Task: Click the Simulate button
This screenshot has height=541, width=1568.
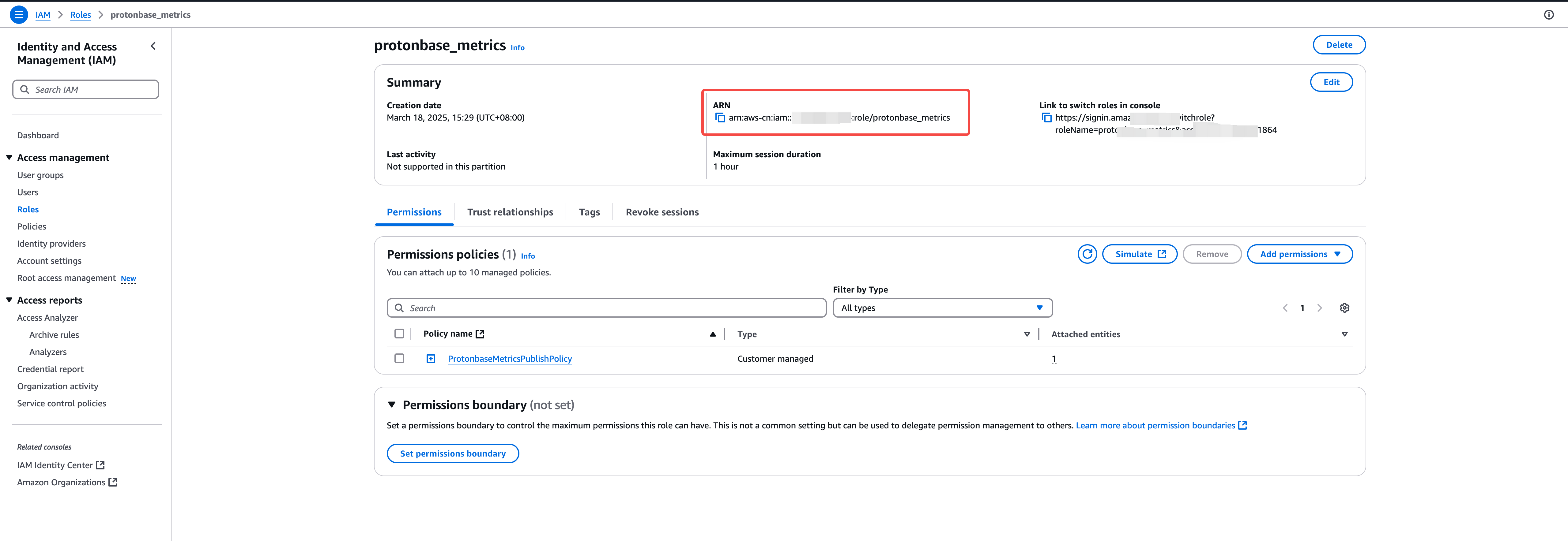Action: (x=1140, y=254)
